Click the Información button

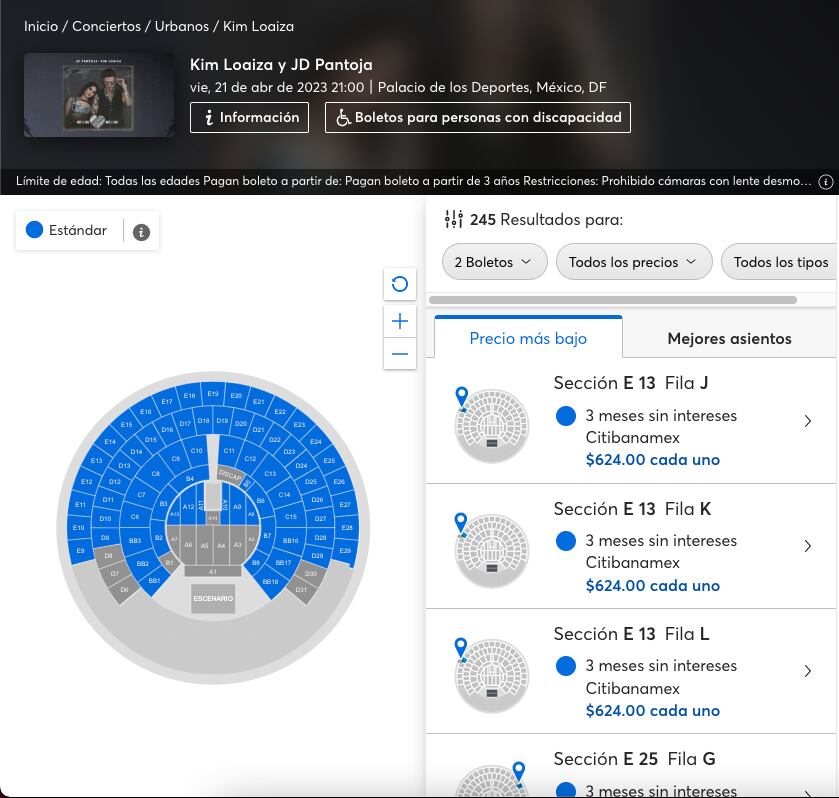point(249,117)
